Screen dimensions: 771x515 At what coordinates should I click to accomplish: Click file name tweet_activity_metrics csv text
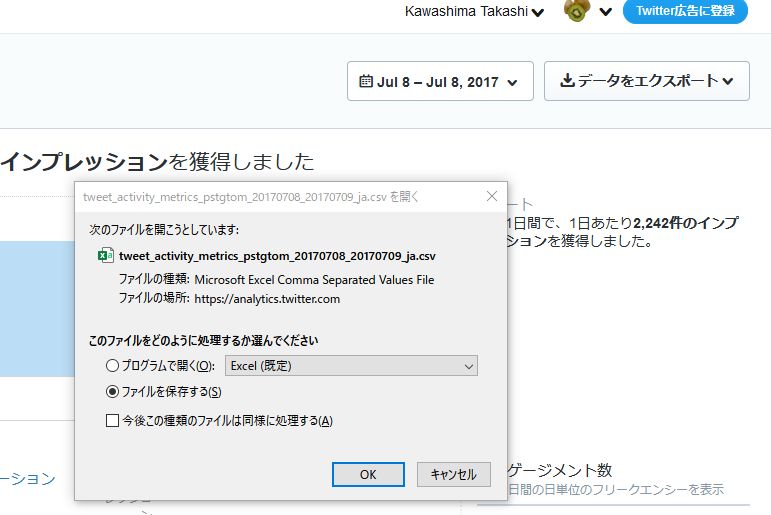pos(277,256)
